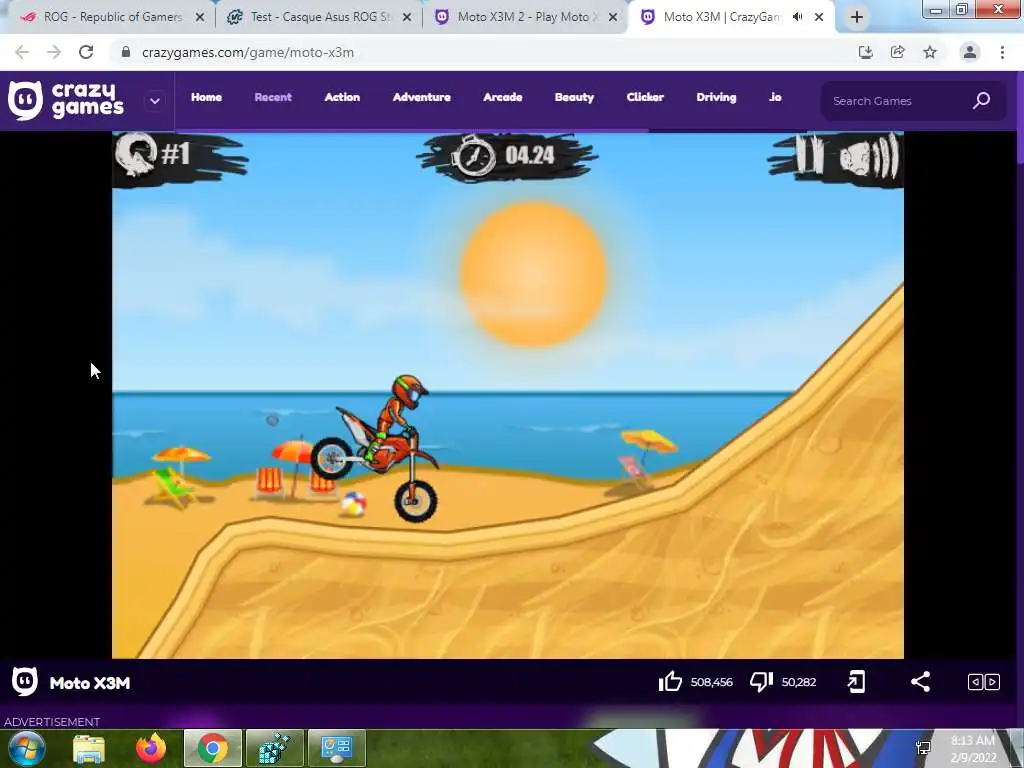Pause the game with pause icon
This screenshot has height=768, width=1024.
tap(810, 154)
